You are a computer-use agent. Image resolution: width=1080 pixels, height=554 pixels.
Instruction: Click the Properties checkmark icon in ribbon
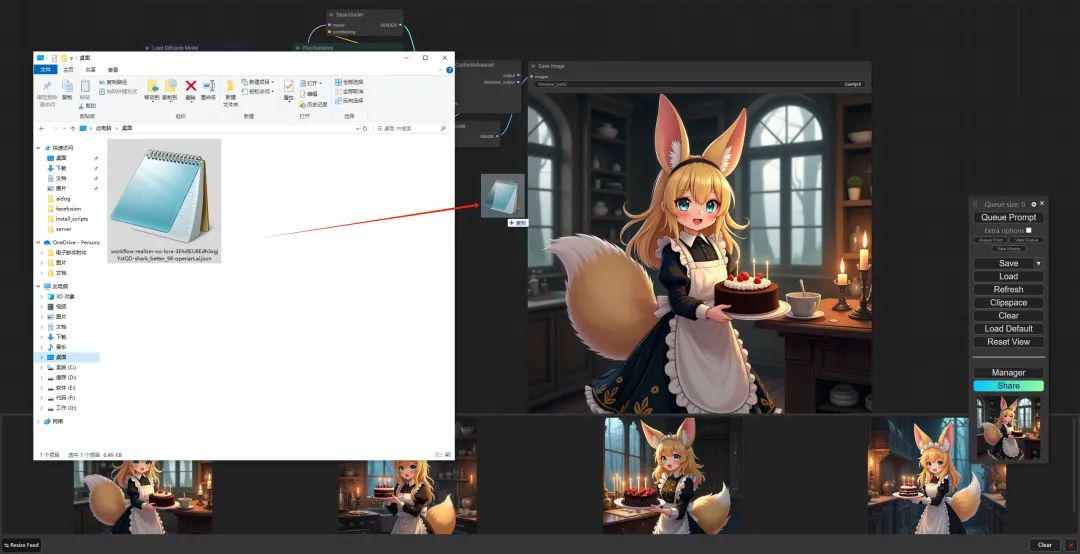288,90
